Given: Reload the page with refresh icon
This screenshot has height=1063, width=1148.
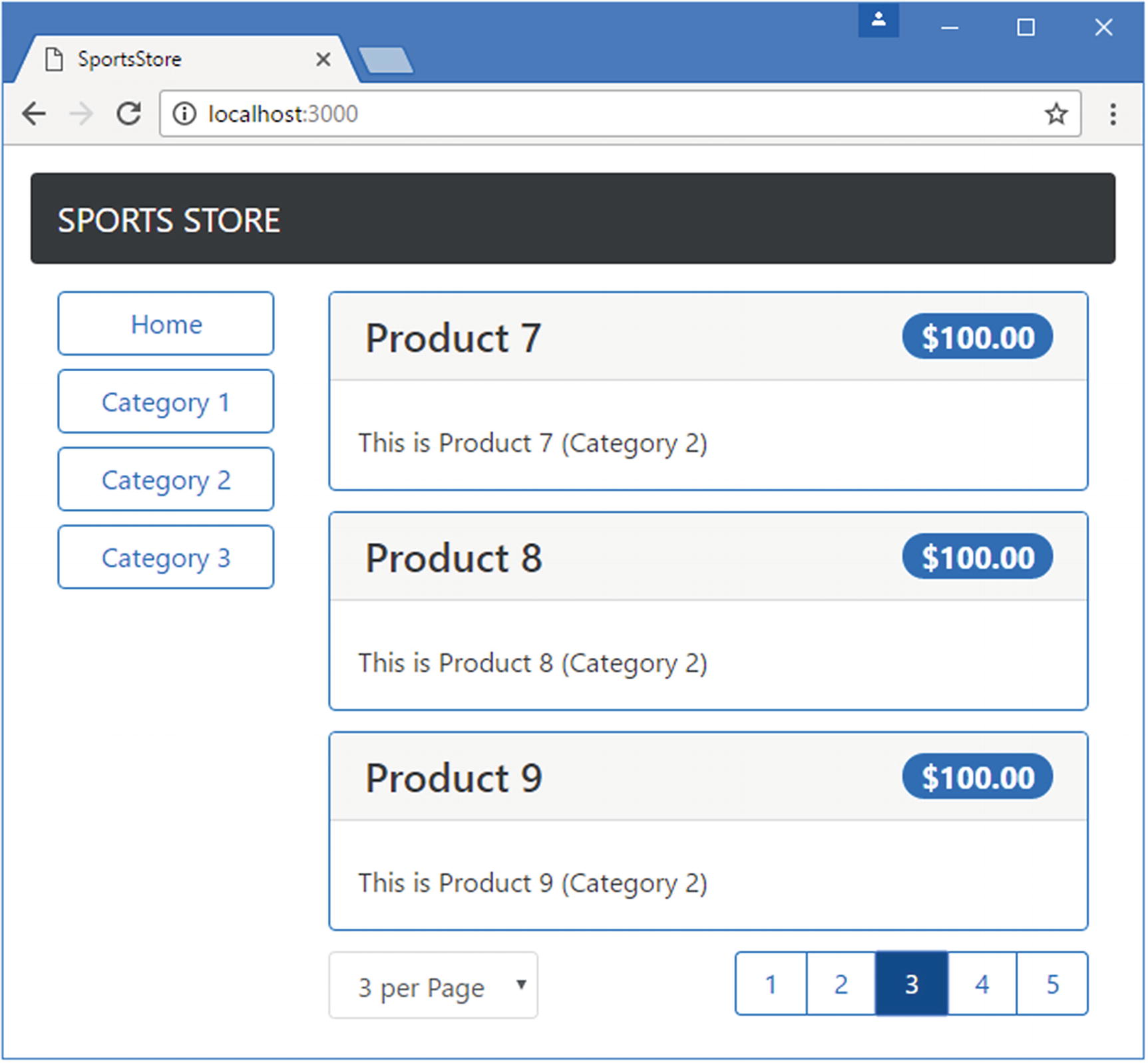Looking at the screenshot, I should click(128, 114).
